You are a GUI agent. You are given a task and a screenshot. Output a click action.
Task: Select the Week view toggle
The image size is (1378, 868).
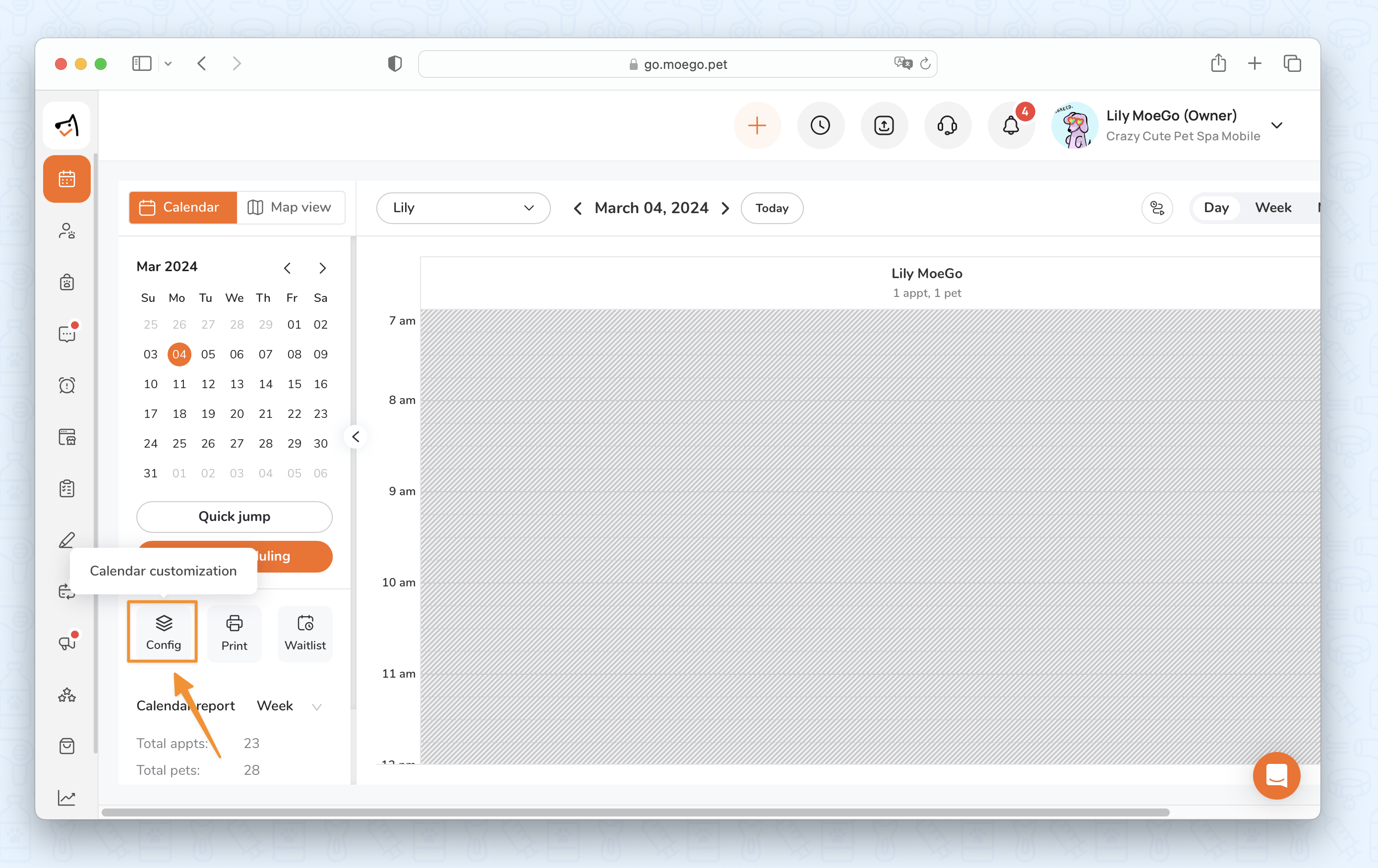pos(1273,208)
